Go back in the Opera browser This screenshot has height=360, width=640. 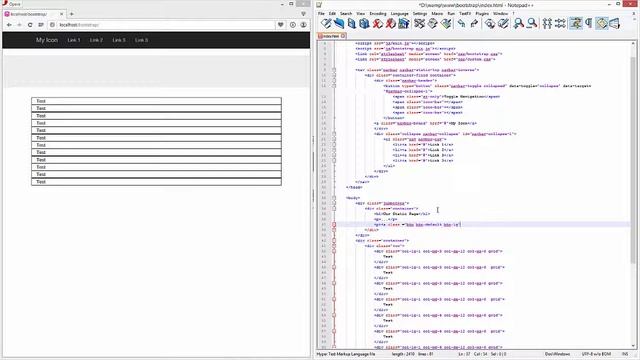(9, 25)
